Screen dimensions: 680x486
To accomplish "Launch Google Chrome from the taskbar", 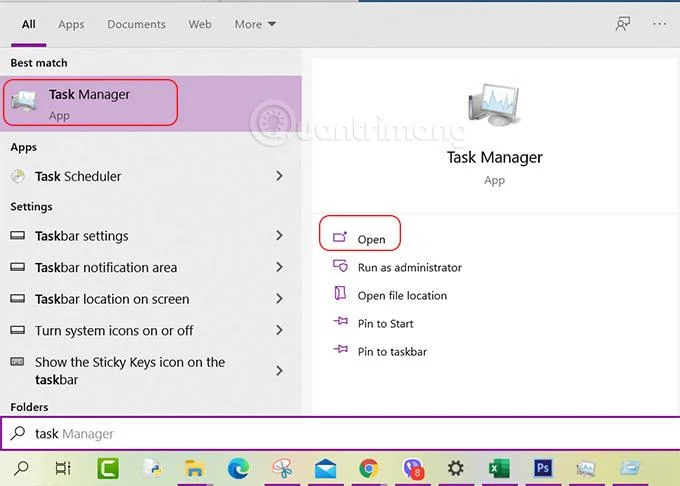I will [369, 468].
